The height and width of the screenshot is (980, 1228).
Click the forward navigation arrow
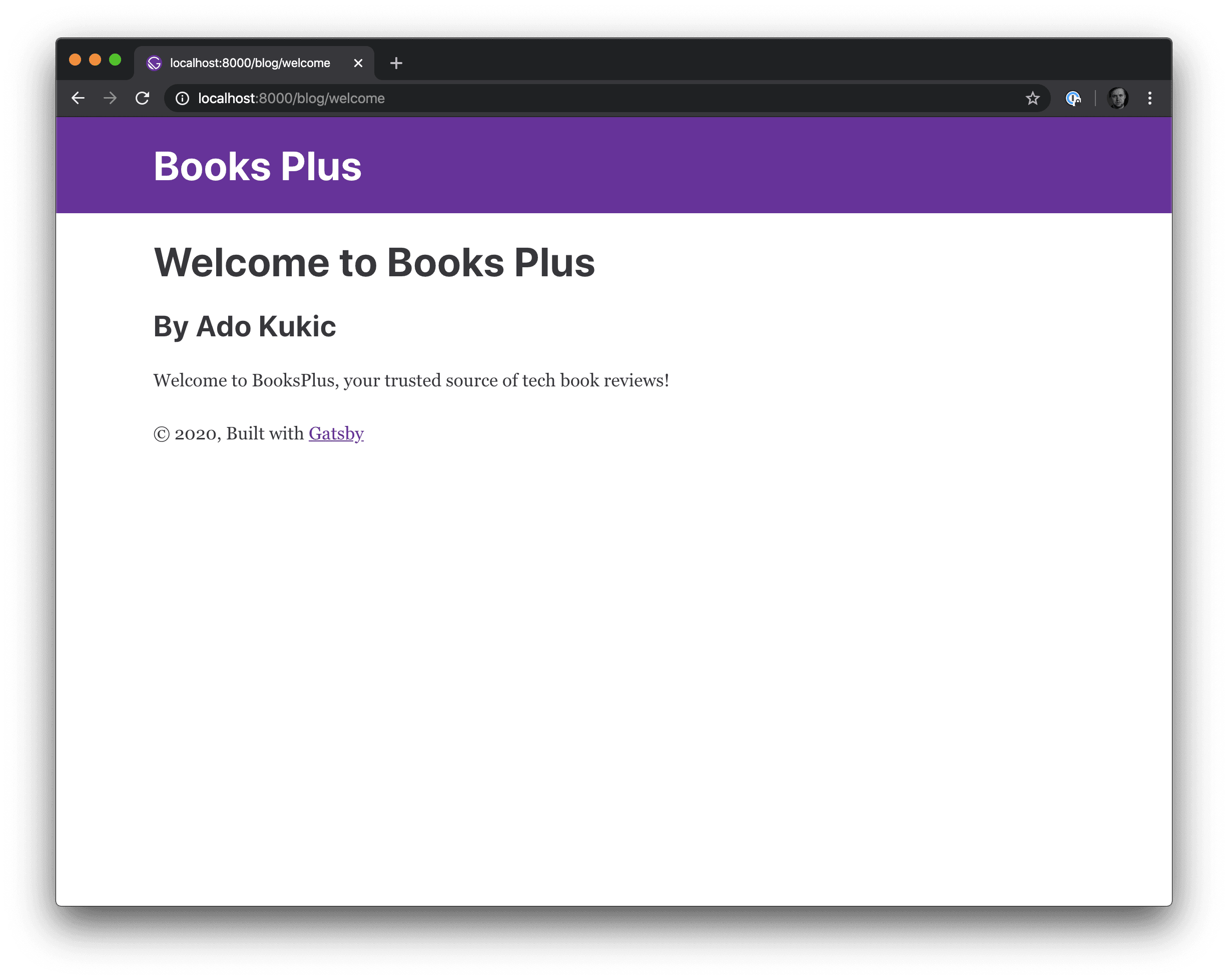point(110,98)
